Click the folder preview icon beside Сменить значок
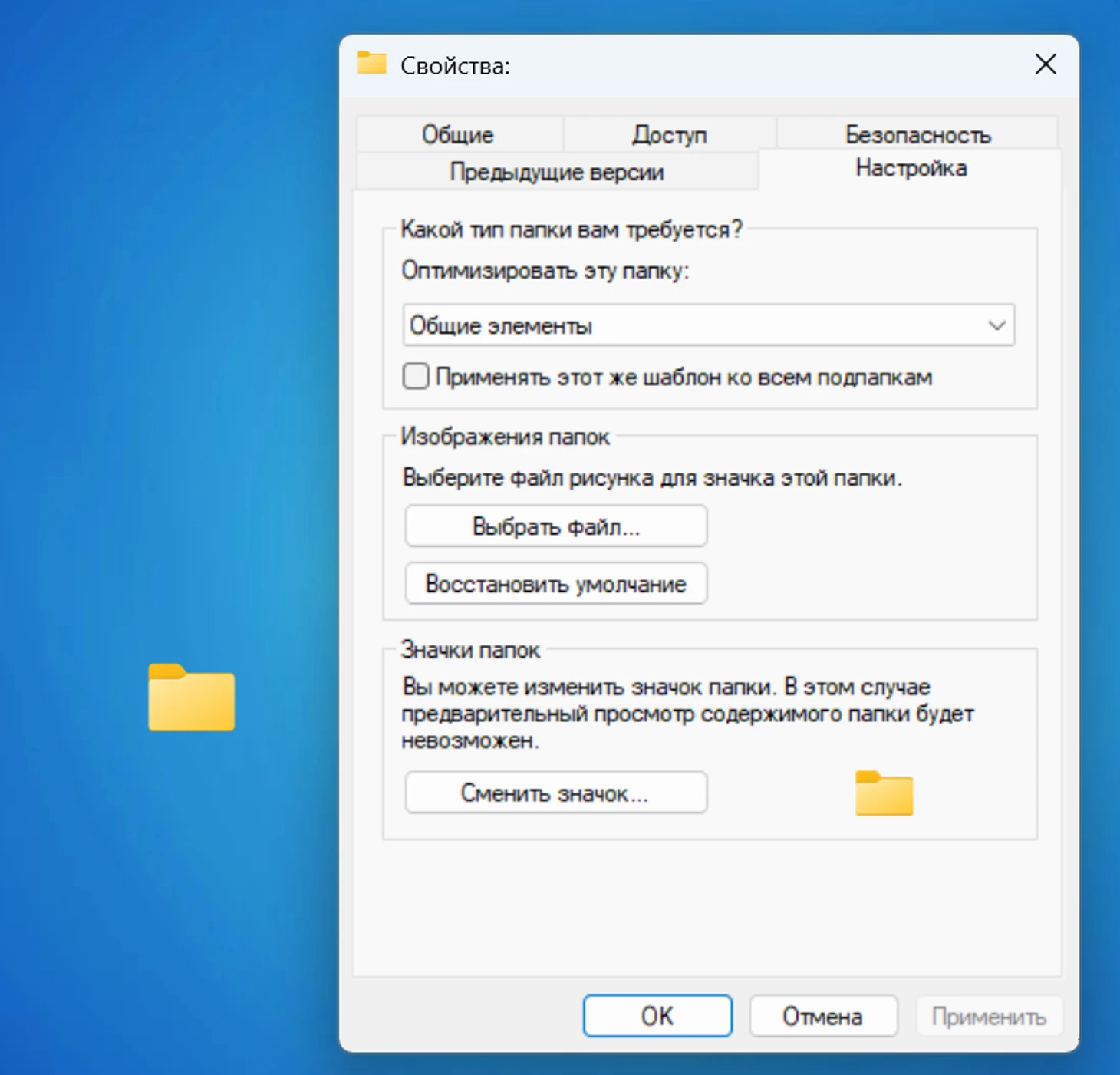The image size is (1120, 1075). coord(884,793)
